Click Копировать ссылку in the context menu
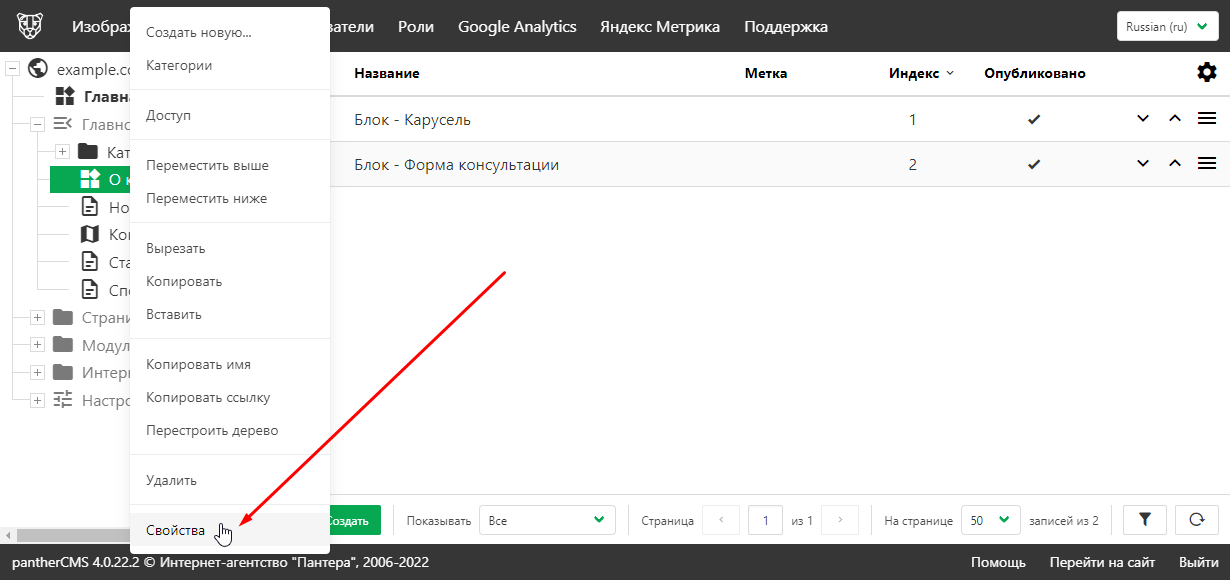The width and height of the screenshot is (1230, 580). 208,397
